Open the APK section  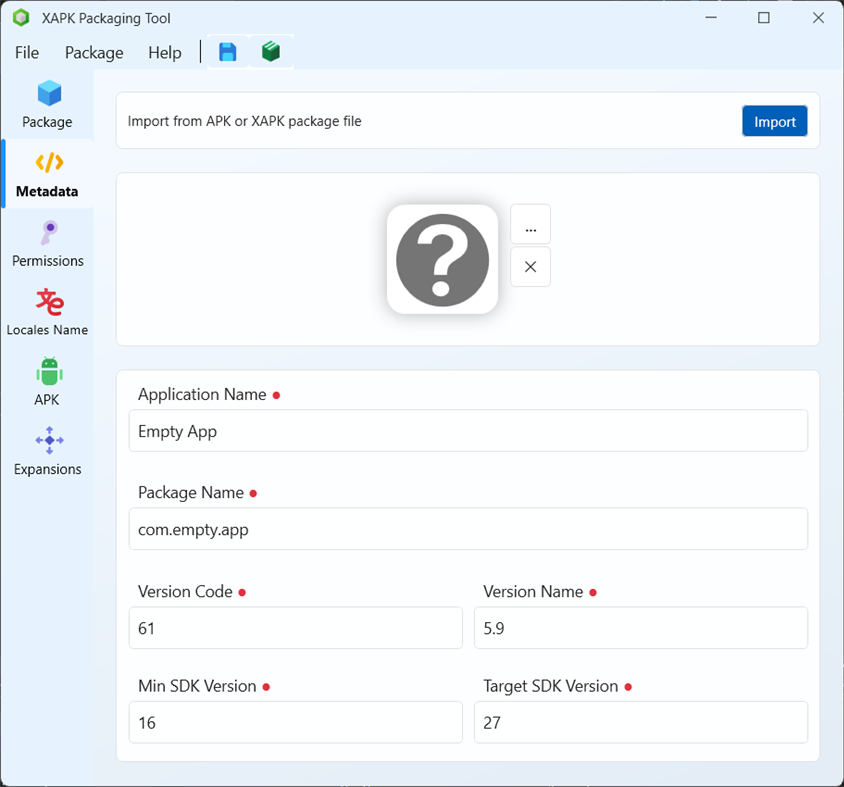[x=47, y=381]
